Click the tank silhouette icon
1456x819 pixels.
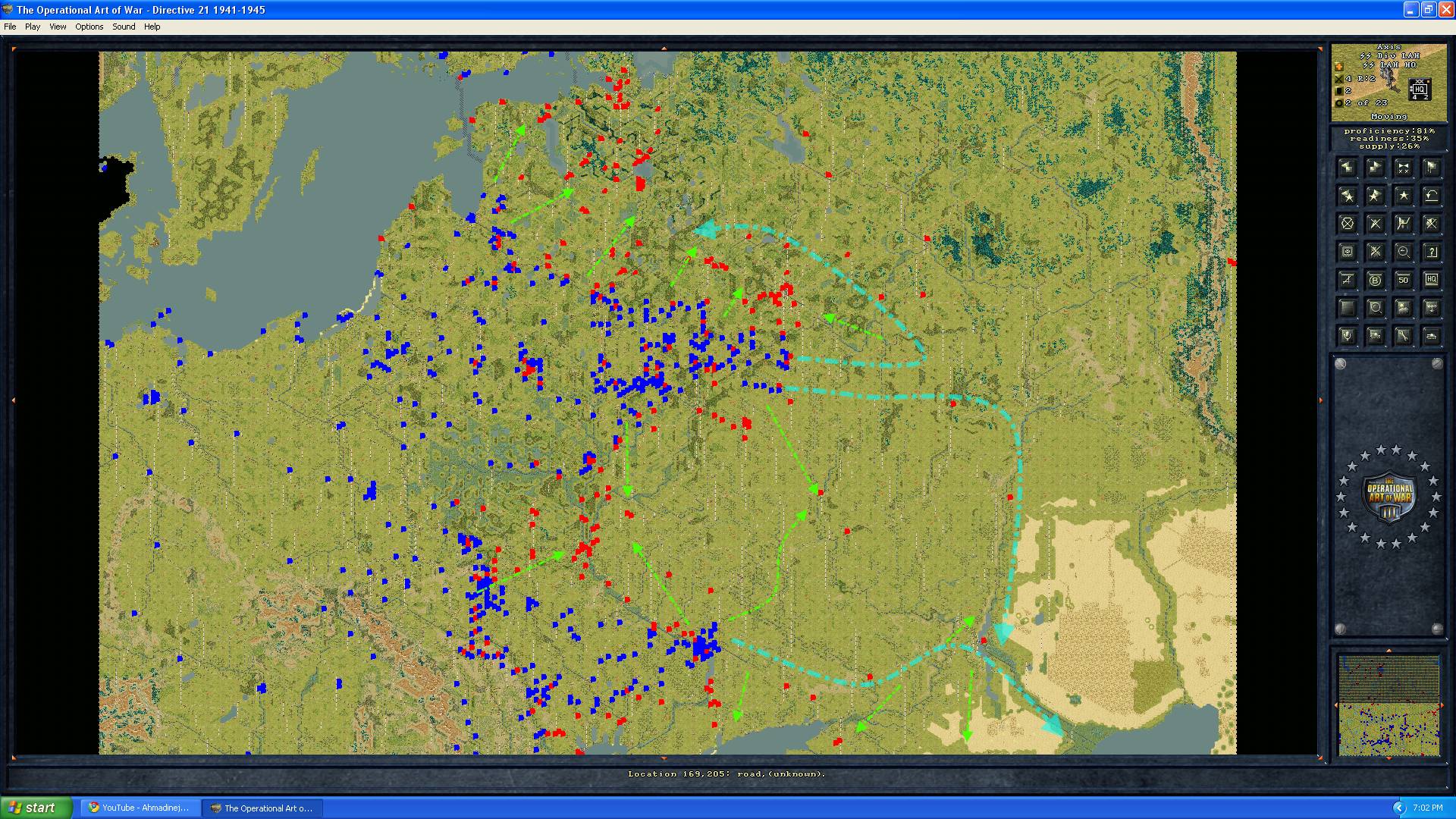(1431, 336)
